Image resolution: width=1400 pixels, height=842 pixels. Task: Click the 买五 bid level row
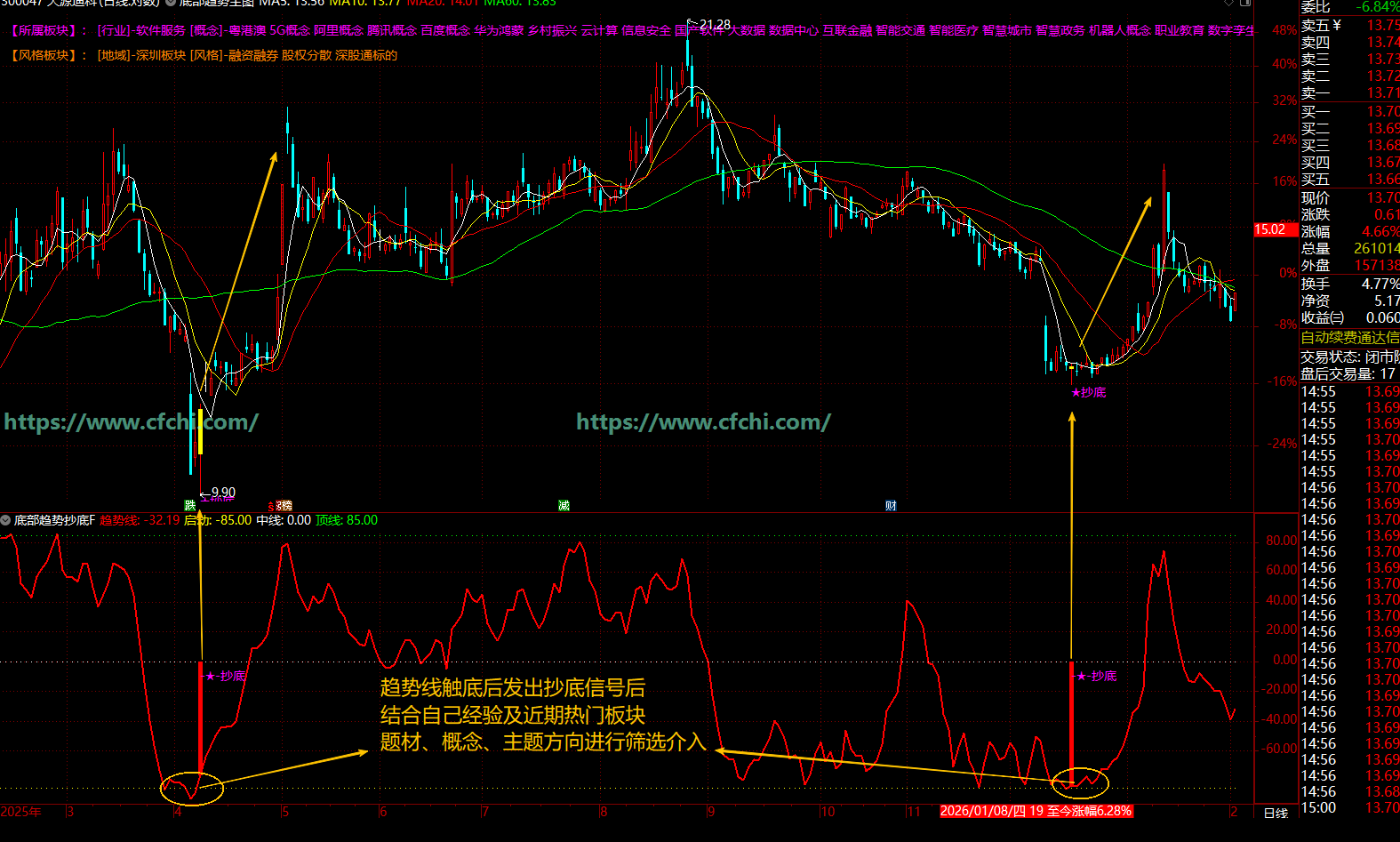click(1349, 179)
